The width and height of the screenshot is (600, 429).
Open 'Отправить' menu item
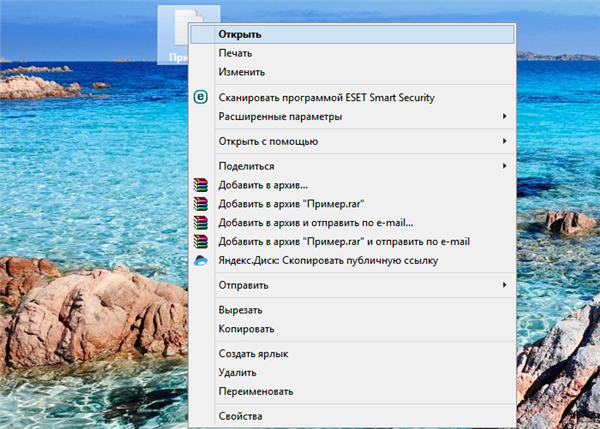(352, 285)
